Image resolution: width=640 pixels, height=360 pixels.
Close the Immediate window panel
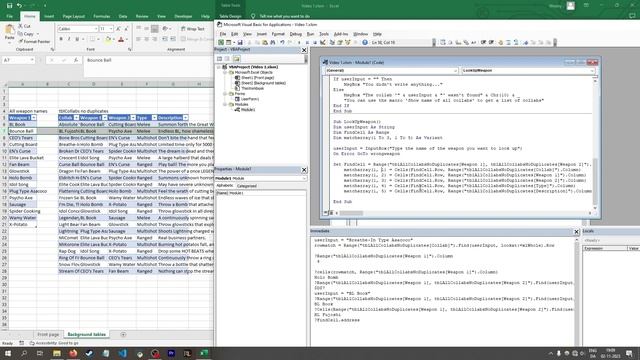pyautogui.click(x=576, y=231)
